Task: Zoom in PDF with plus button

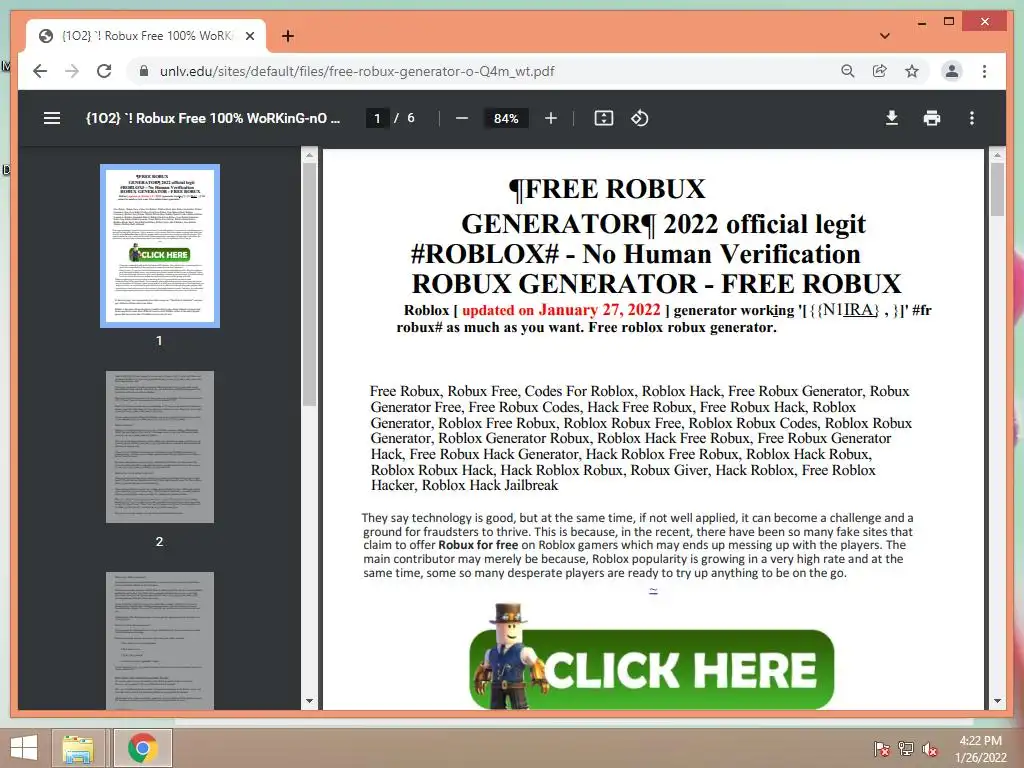Action: pyautogui.click(x=551, y=118)
